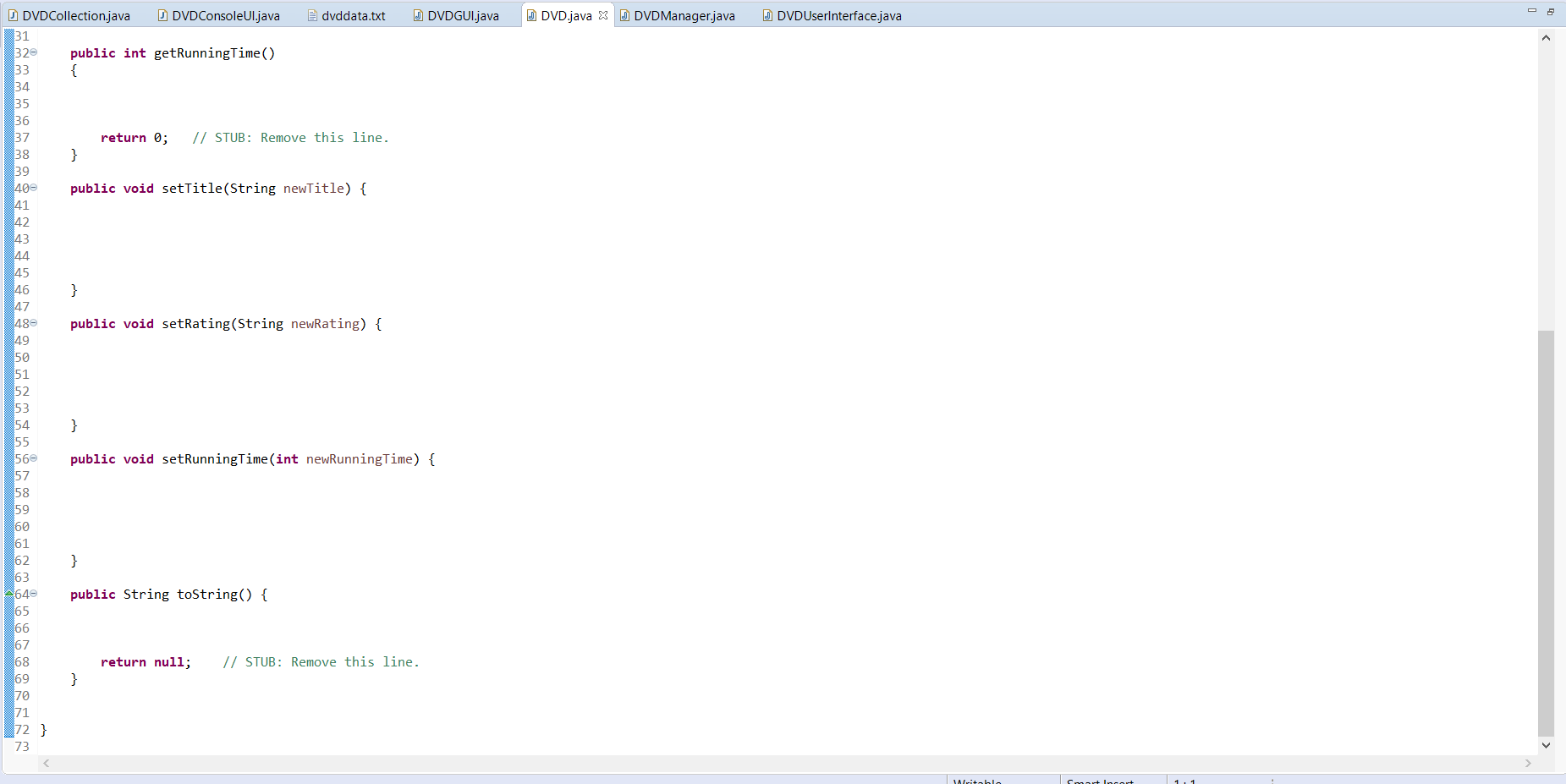The height and width of the screenshot is (784, 1566).
Task: Toggle folding on the toString method
Action: [34, 594]
